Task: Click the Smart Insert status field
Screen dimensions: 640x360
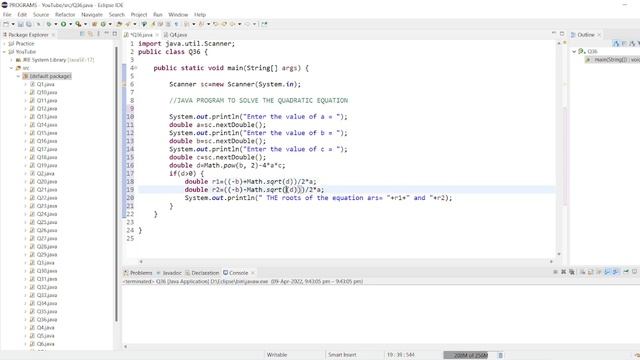Action: [342, 355]
